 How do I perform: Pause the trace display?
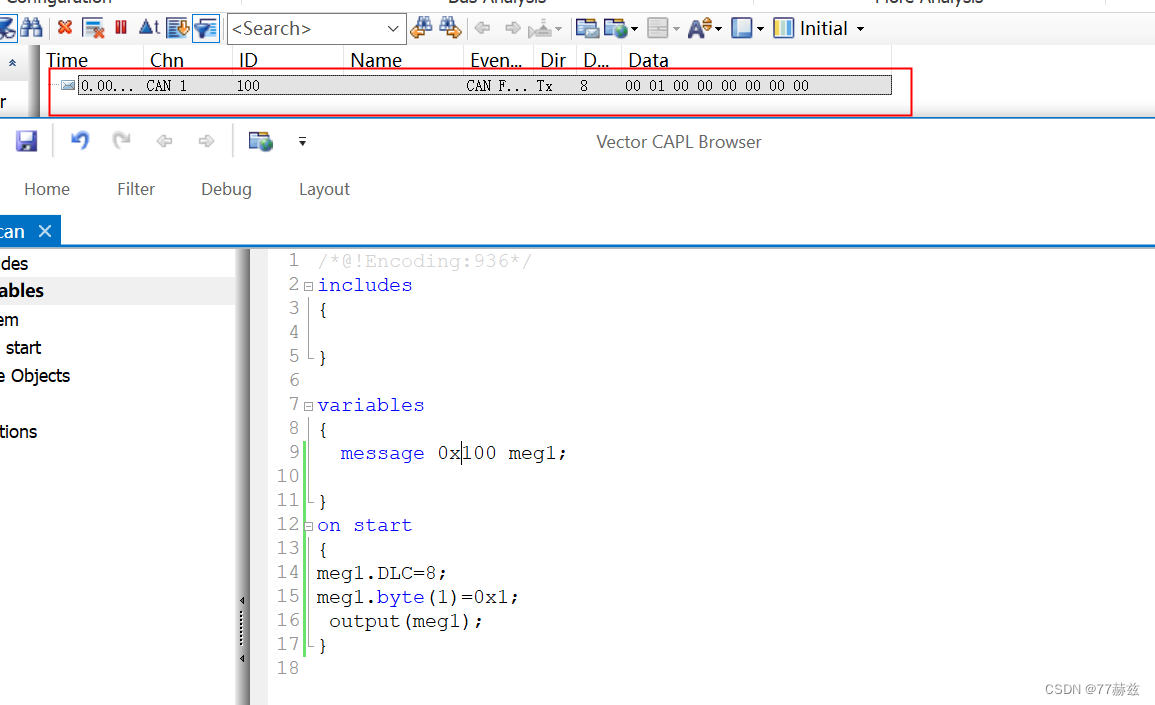pos(122,28)
